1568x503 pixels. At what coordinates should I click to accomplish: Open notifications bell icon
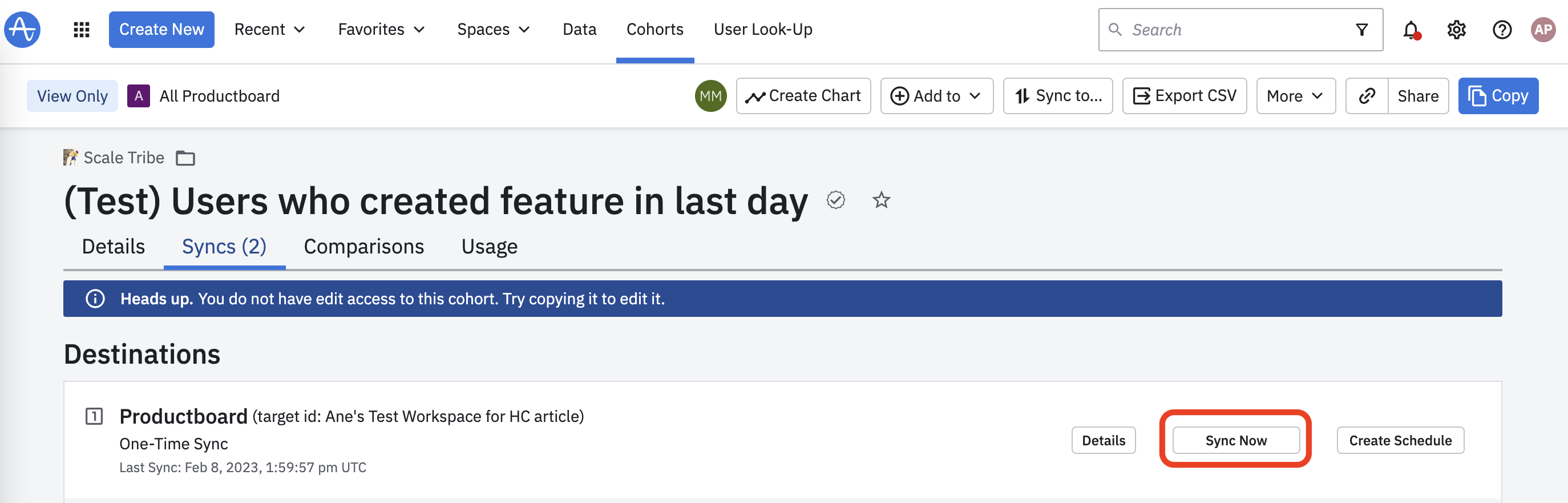click(x=1411, y=30)
